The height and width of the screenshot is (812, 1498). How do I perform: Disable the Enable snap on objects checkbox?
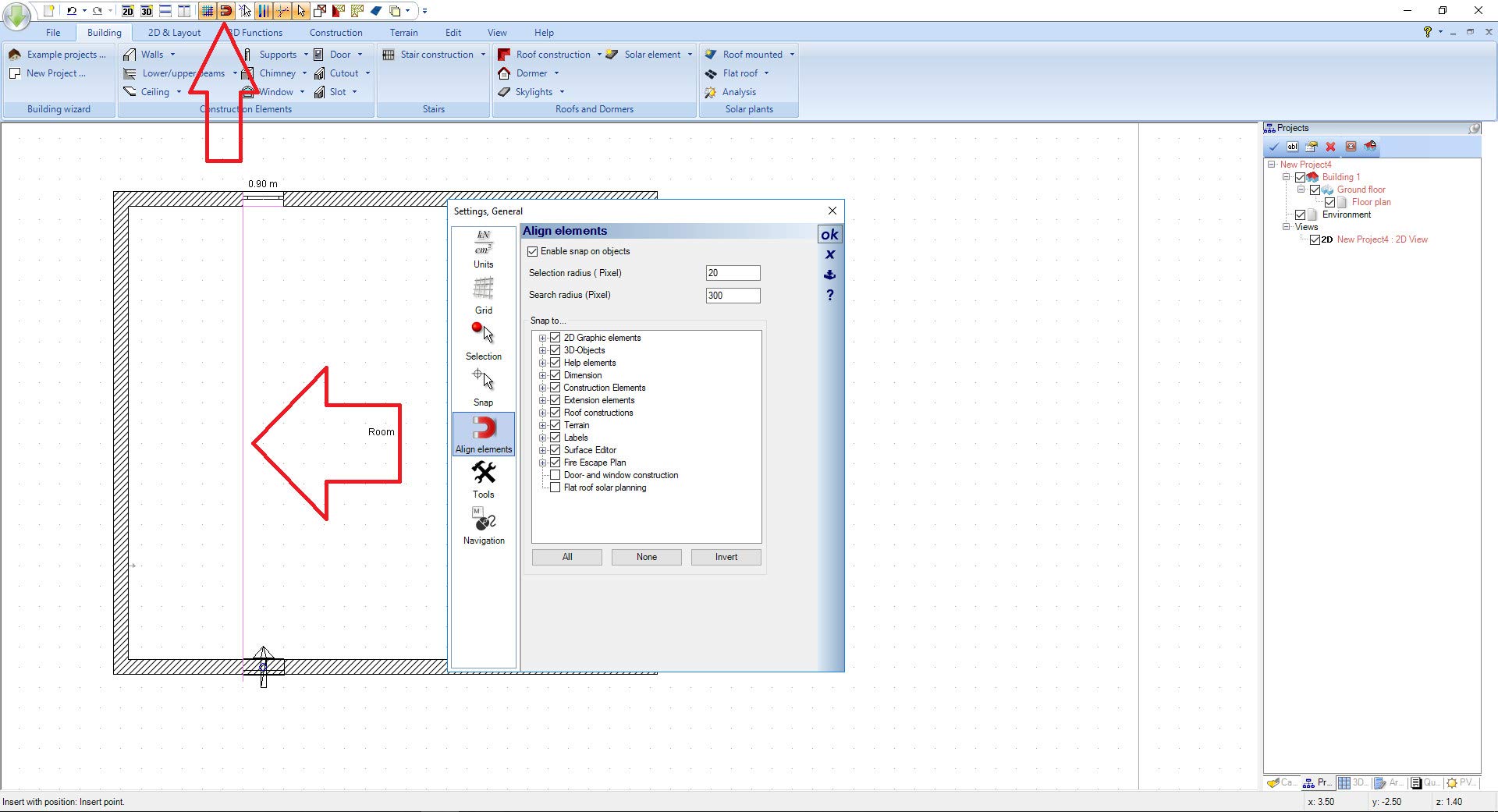click(533, 251)
